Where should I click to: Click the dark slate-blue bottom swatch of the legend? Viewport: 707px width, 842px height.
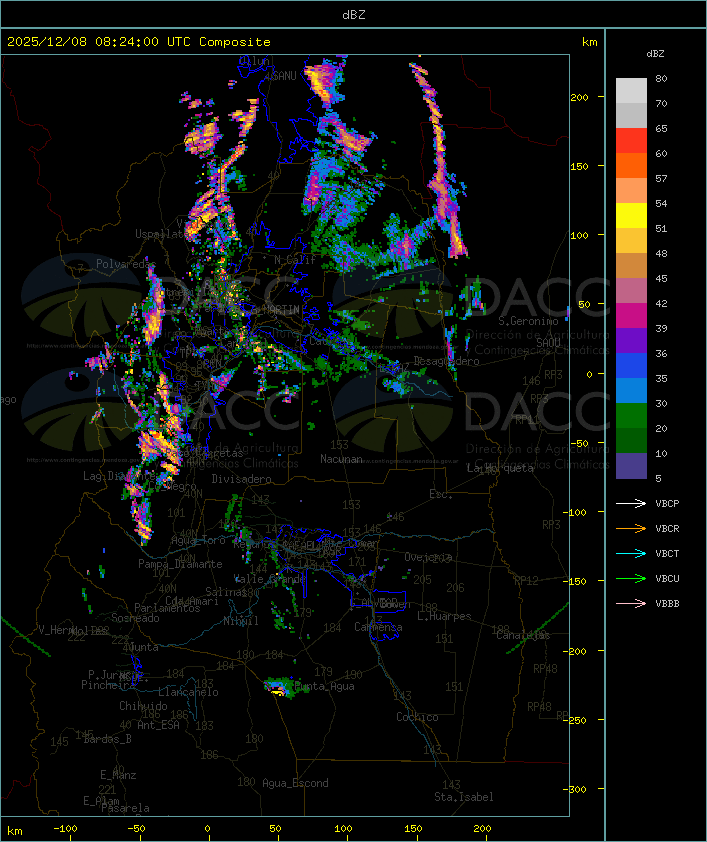pyautogui.click(x=631, y=466)
